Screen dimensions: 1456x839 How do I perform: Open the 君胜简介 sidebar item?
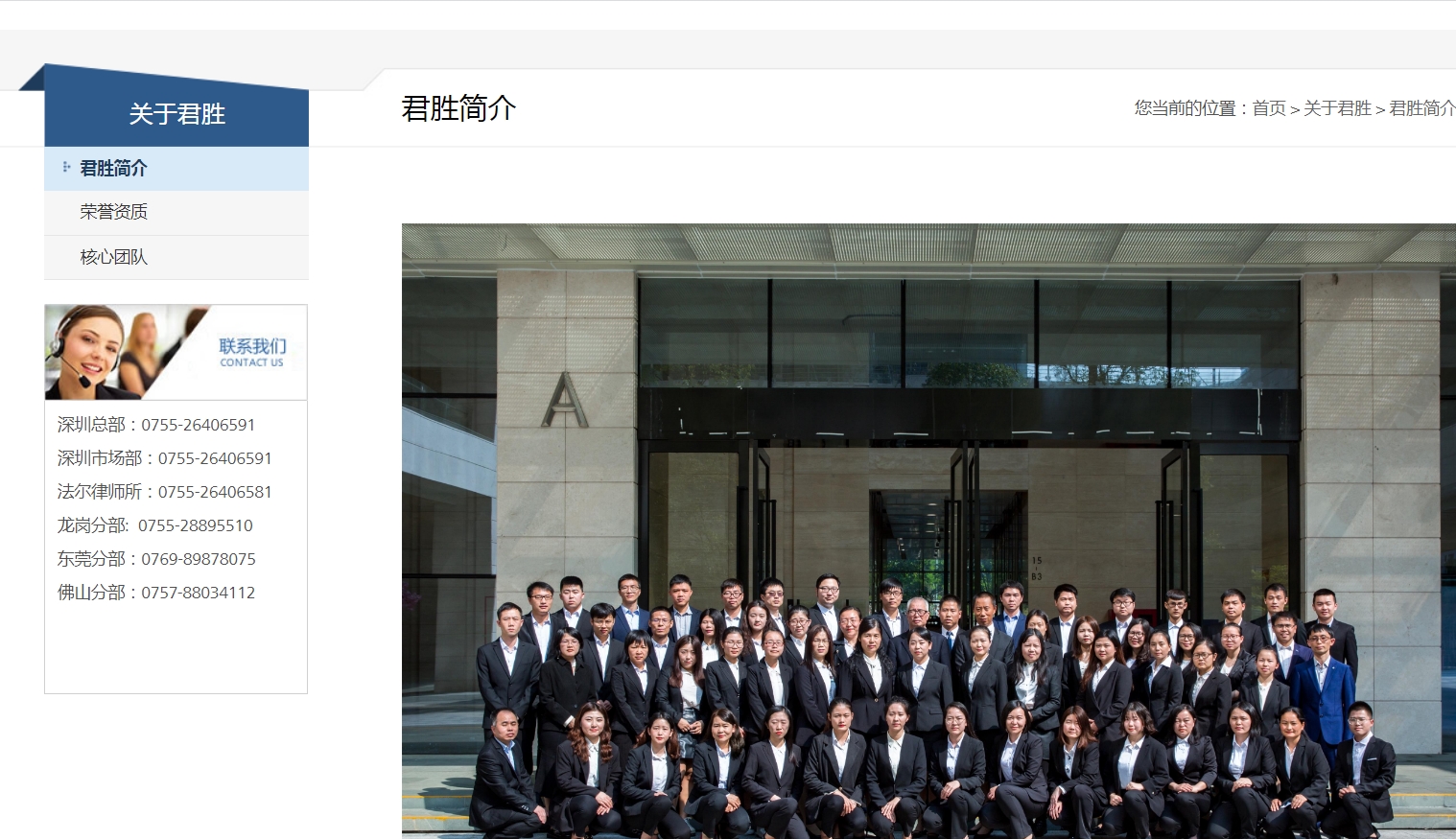pos(176,168)
